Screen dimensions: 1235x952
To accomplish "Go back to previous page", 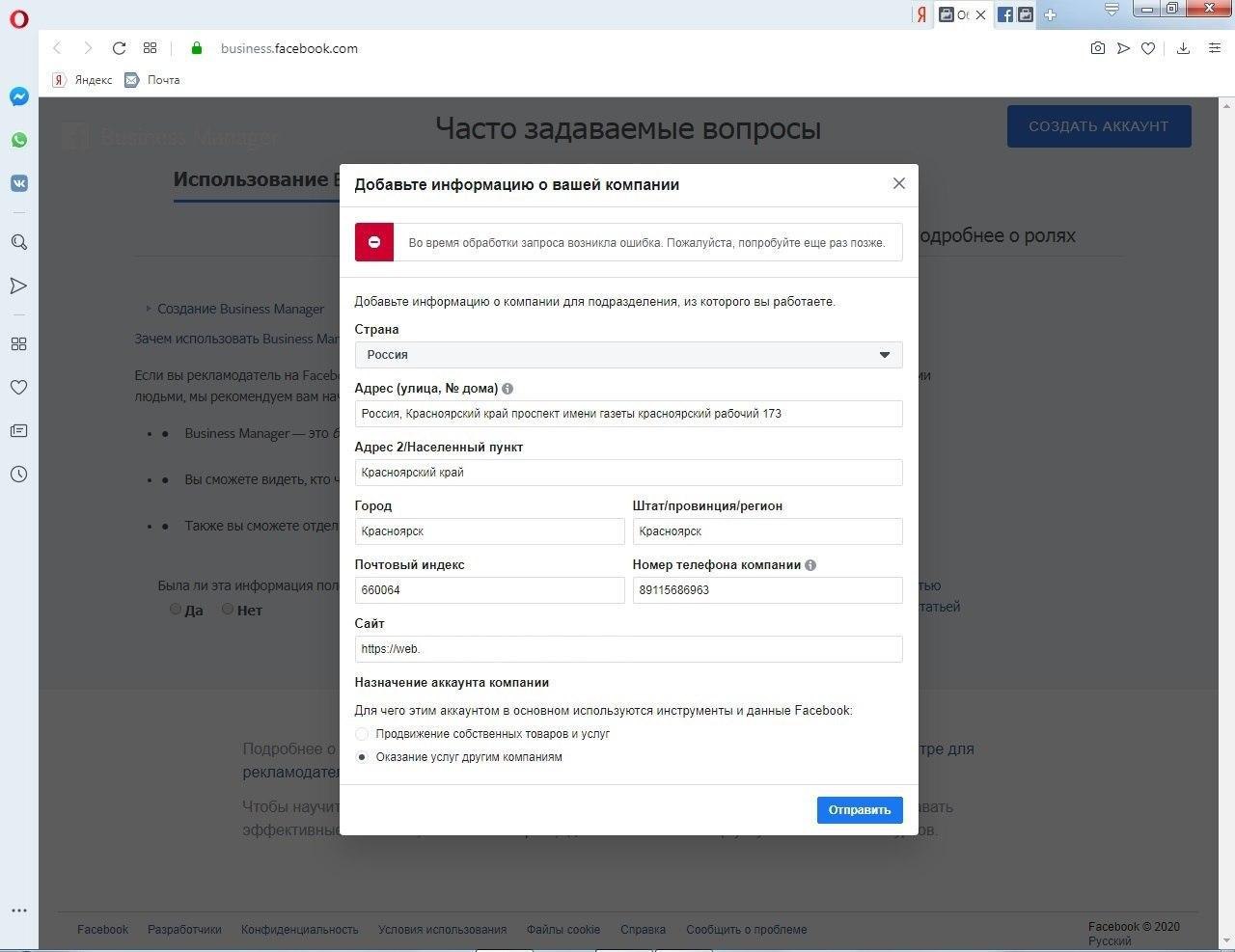I will 57,48.
